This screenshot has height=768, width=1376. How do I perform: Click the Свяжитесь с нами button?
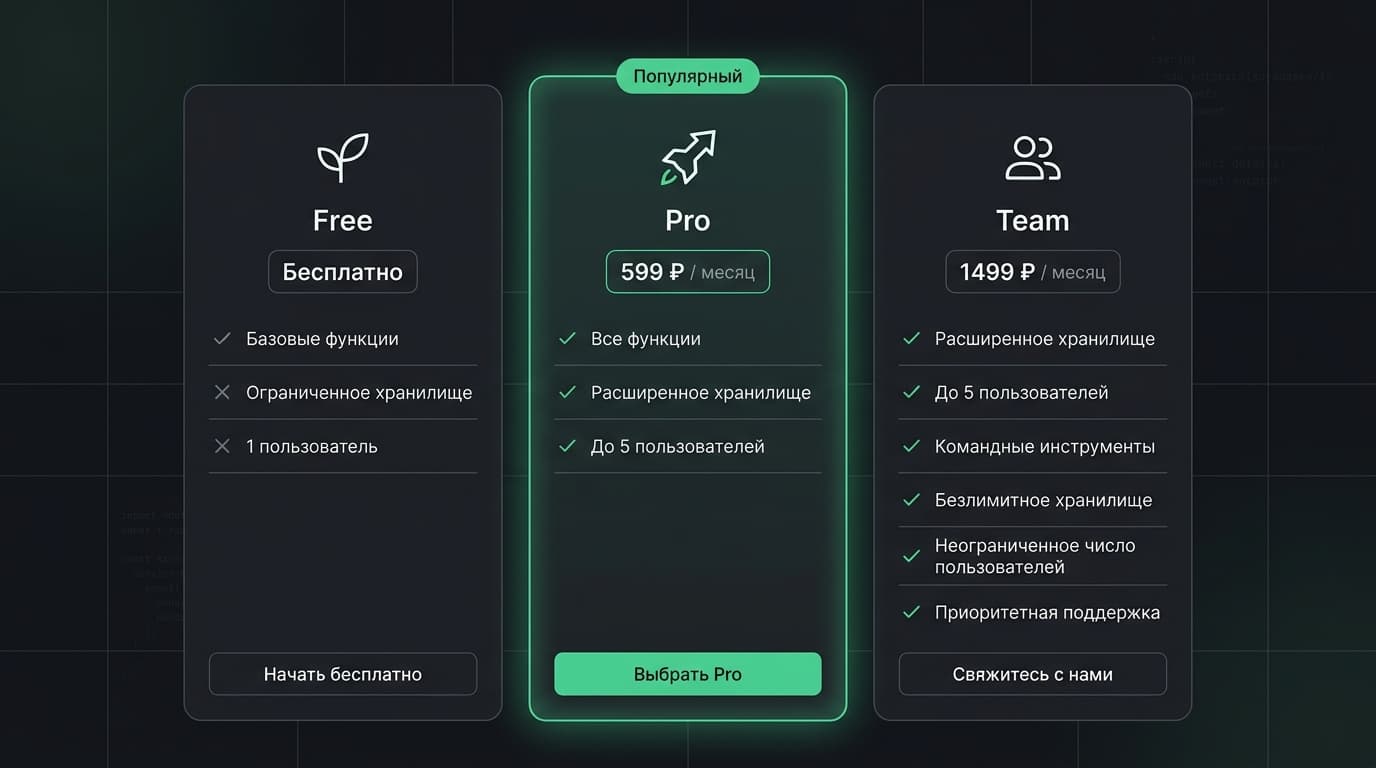(x=1033, y=674)
